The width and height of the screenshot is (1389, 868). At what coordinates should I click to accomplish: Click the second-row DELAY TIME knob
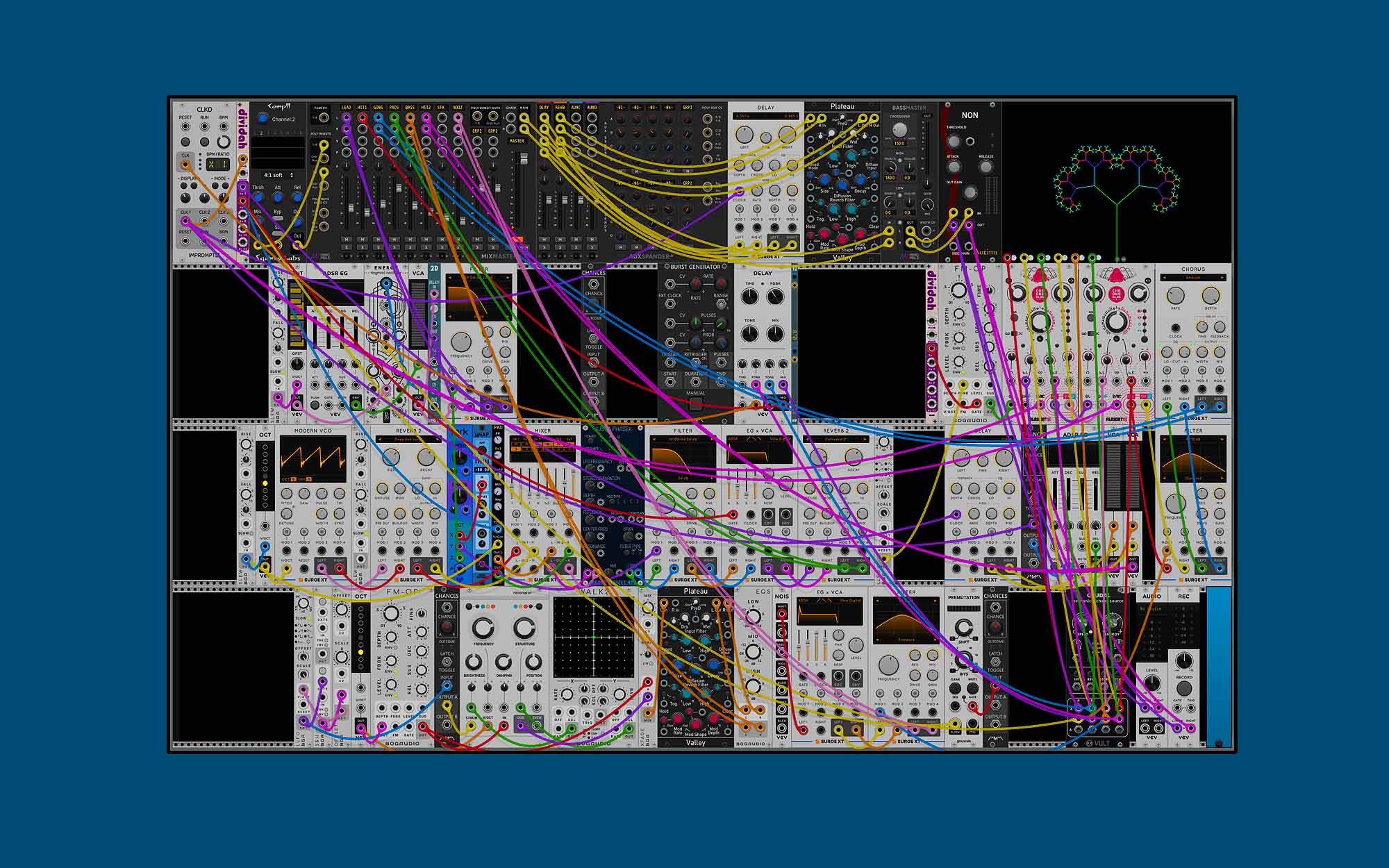click(x=749, y=297)
